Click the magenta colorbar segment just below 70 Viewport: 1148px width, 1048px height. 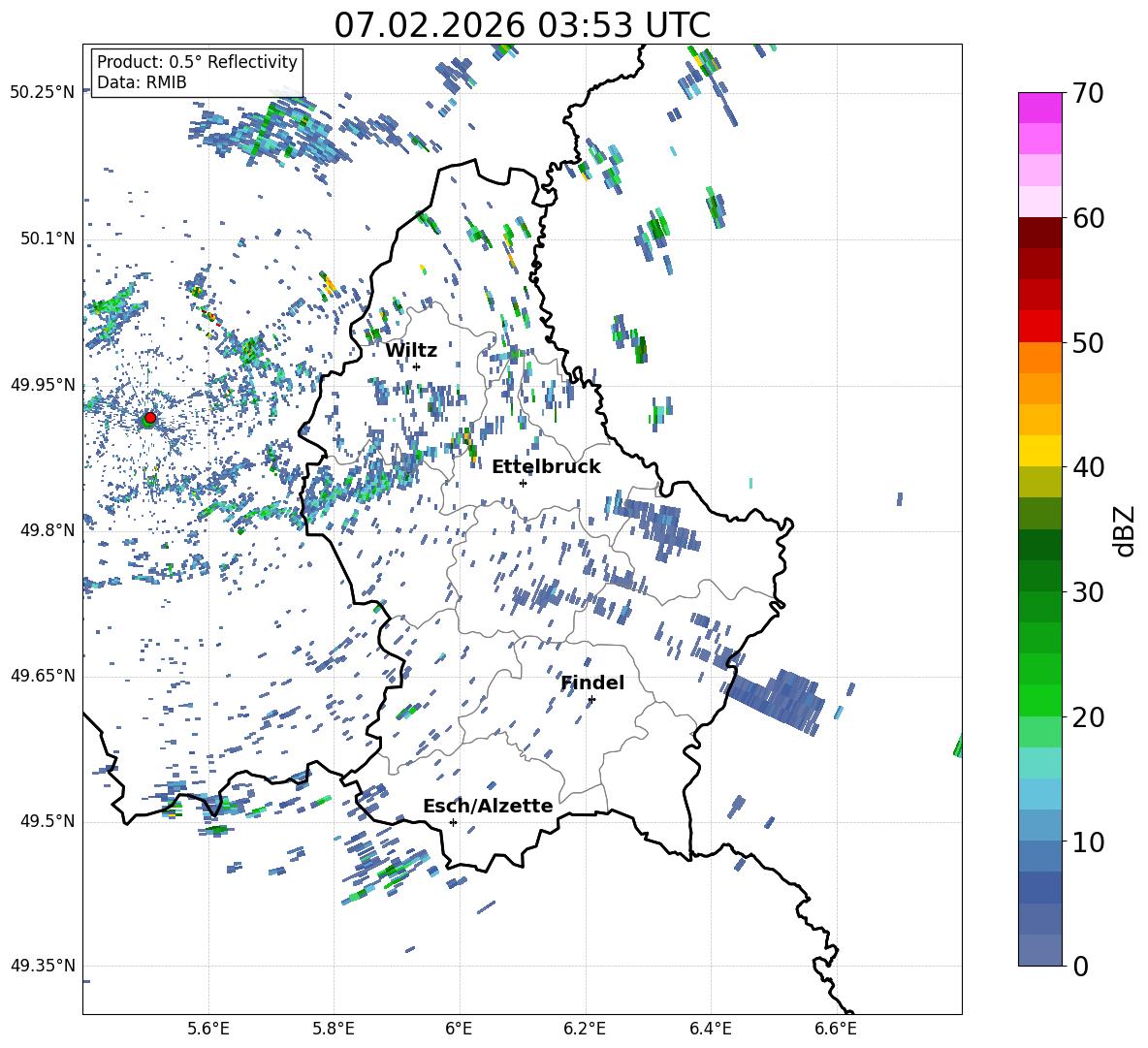(x=1039, y=108)
